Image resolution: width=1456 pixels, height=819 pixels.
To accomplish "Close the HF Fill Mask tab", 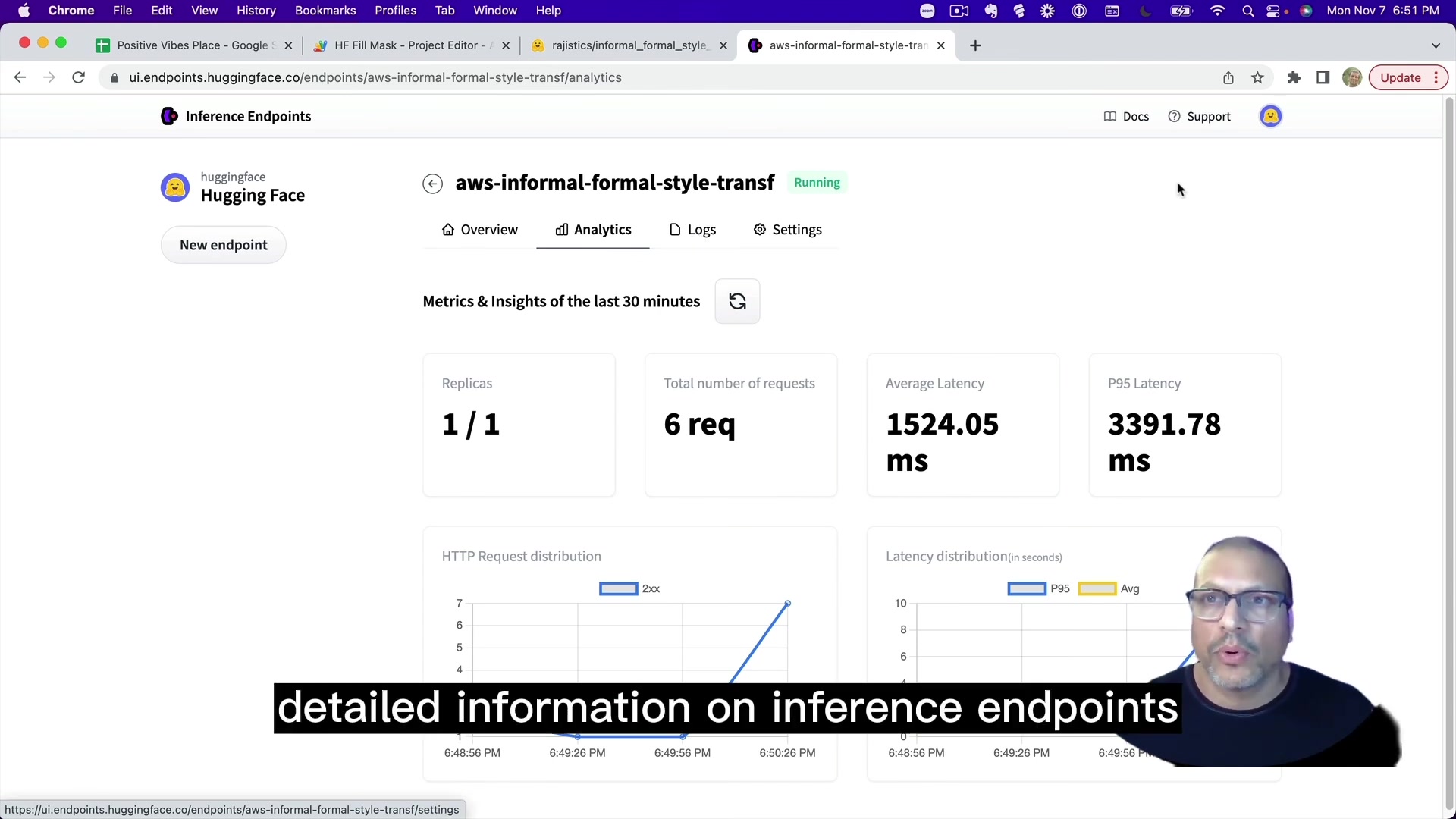I will coord(506,45).
